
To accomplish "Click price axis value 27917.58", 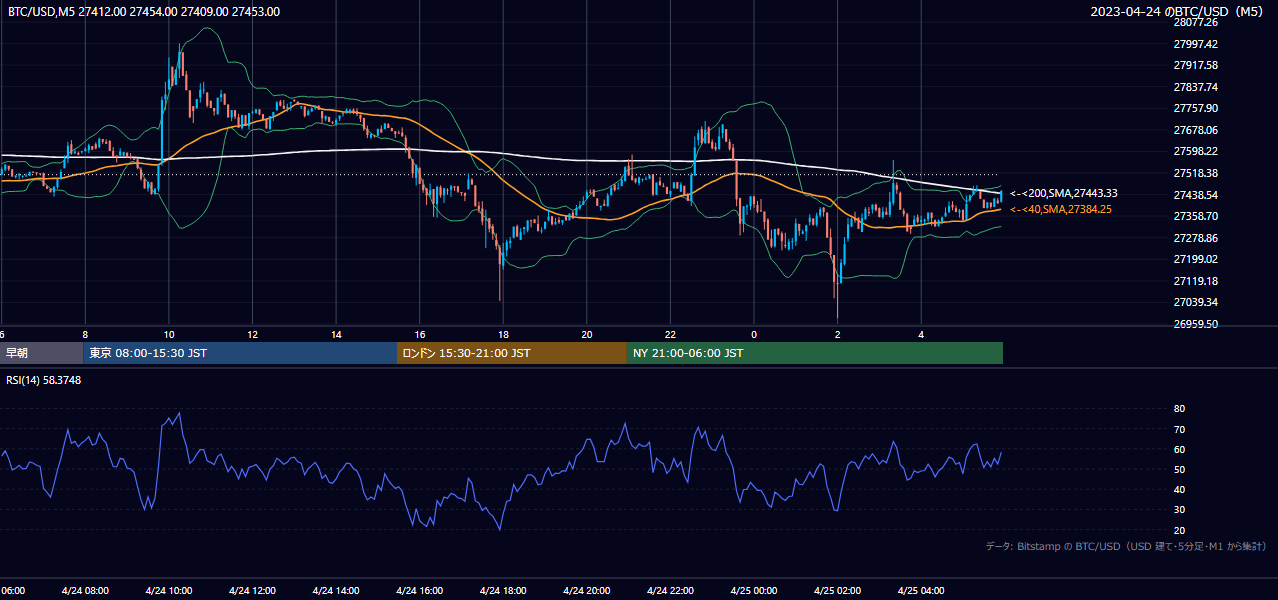I will (x=1195, y=65).
